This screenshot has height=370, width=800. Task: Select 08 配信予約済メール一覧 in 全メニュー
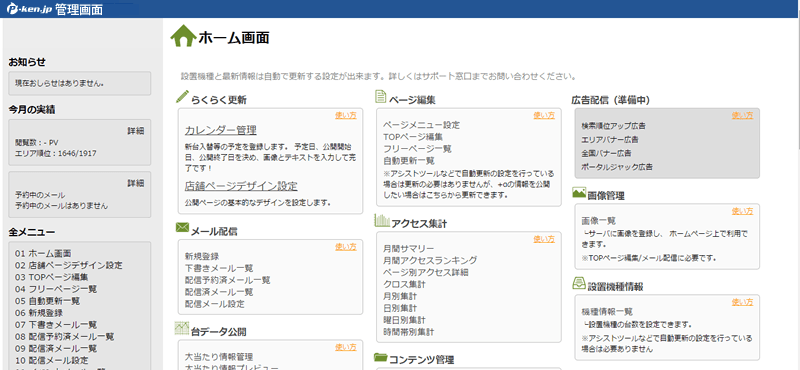(64, 337)
